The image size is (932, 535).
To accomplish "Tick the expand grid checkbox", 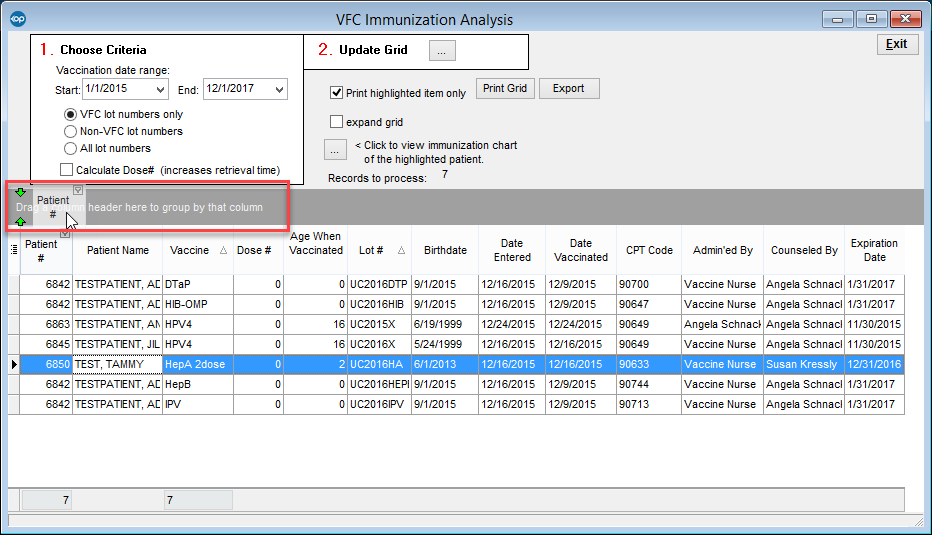I will pos(337,122).
